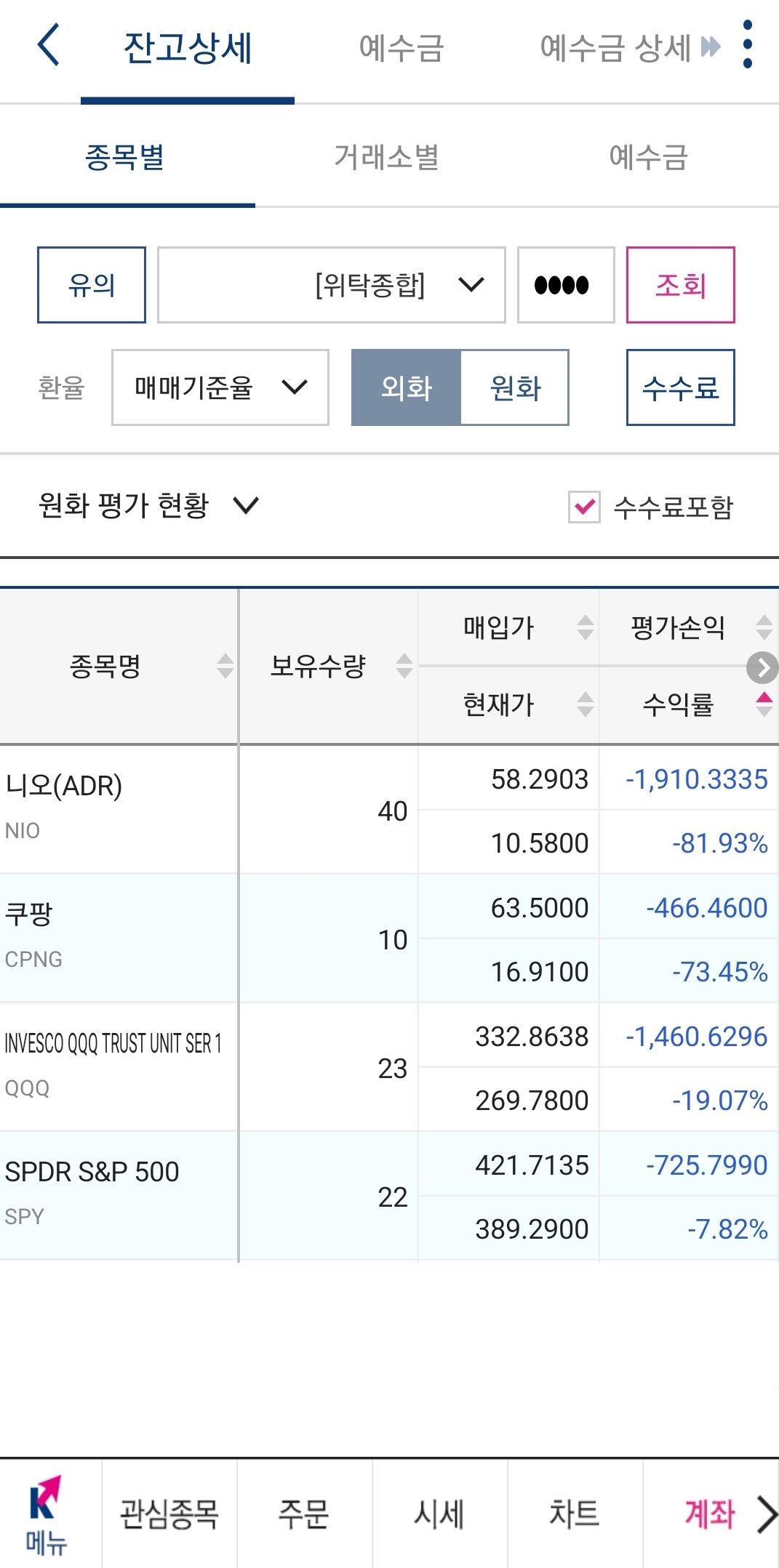
Task: Tap the -81.93% return value
Action: tap(720, 843)
